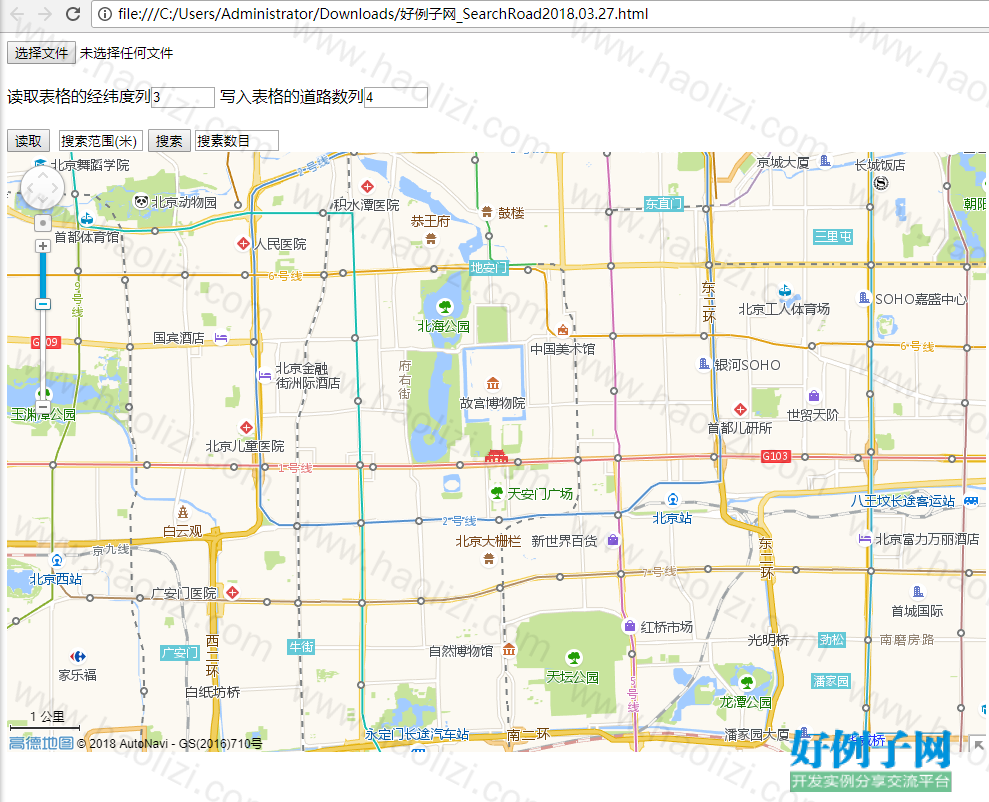
Task: Zoom in with the map plus button
Action: tap(42, 246)
